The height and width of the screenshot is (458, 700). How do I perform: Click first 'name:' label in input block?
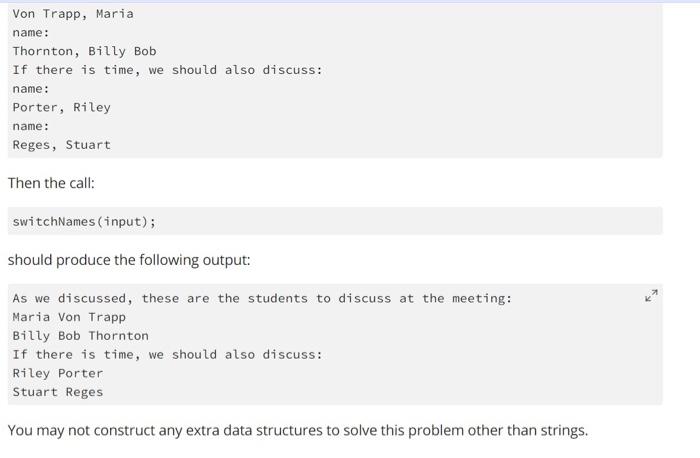tap(31, 33)
